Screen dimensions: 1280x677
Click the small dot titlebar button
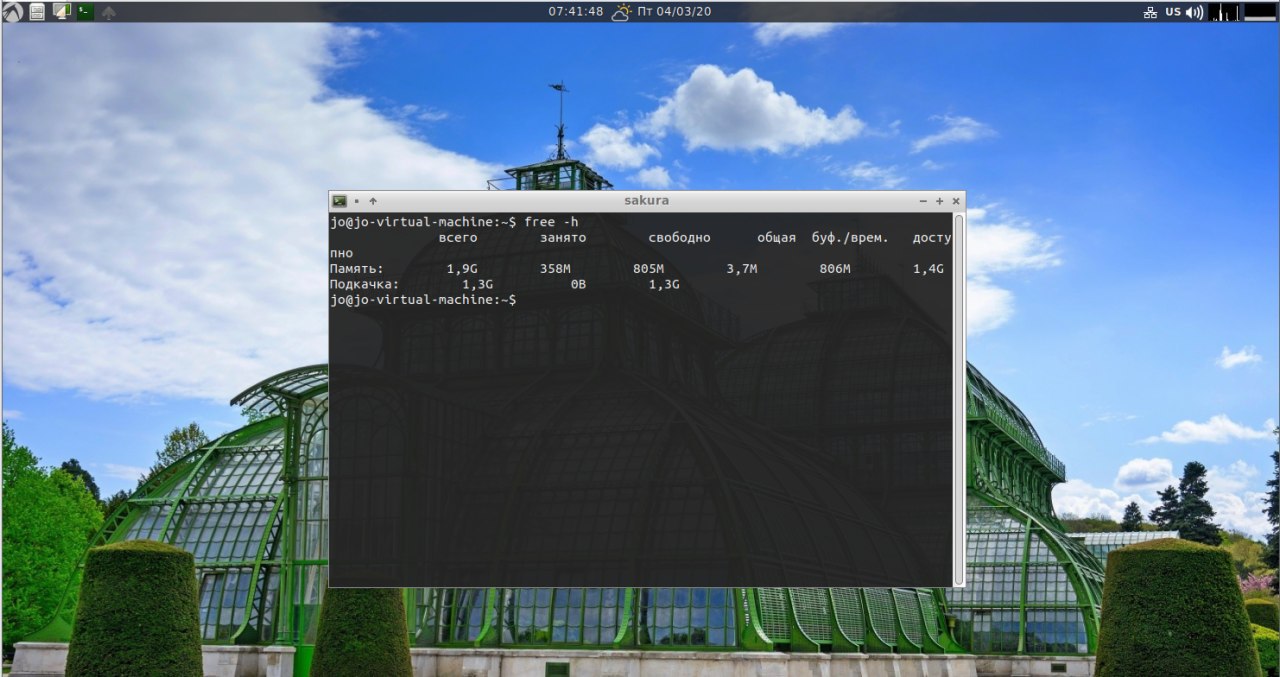click(357, 201)
